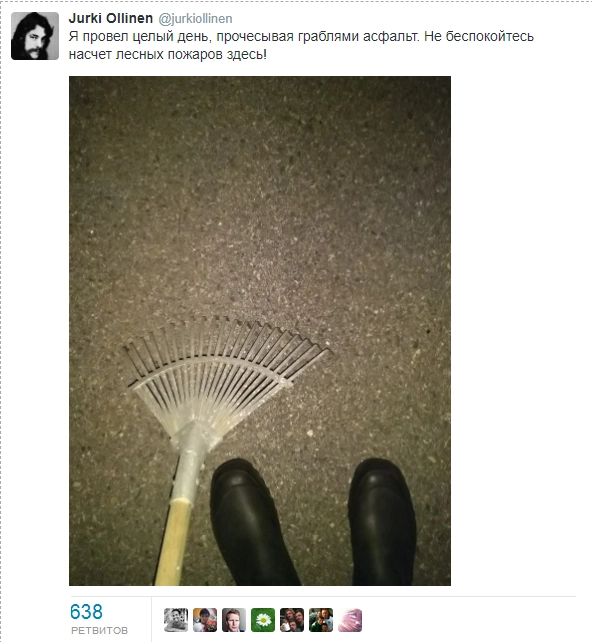Open Jurki Ollinen's black-and-white profile picture
This screenshot has height=642, width=592.
[35, 36]
